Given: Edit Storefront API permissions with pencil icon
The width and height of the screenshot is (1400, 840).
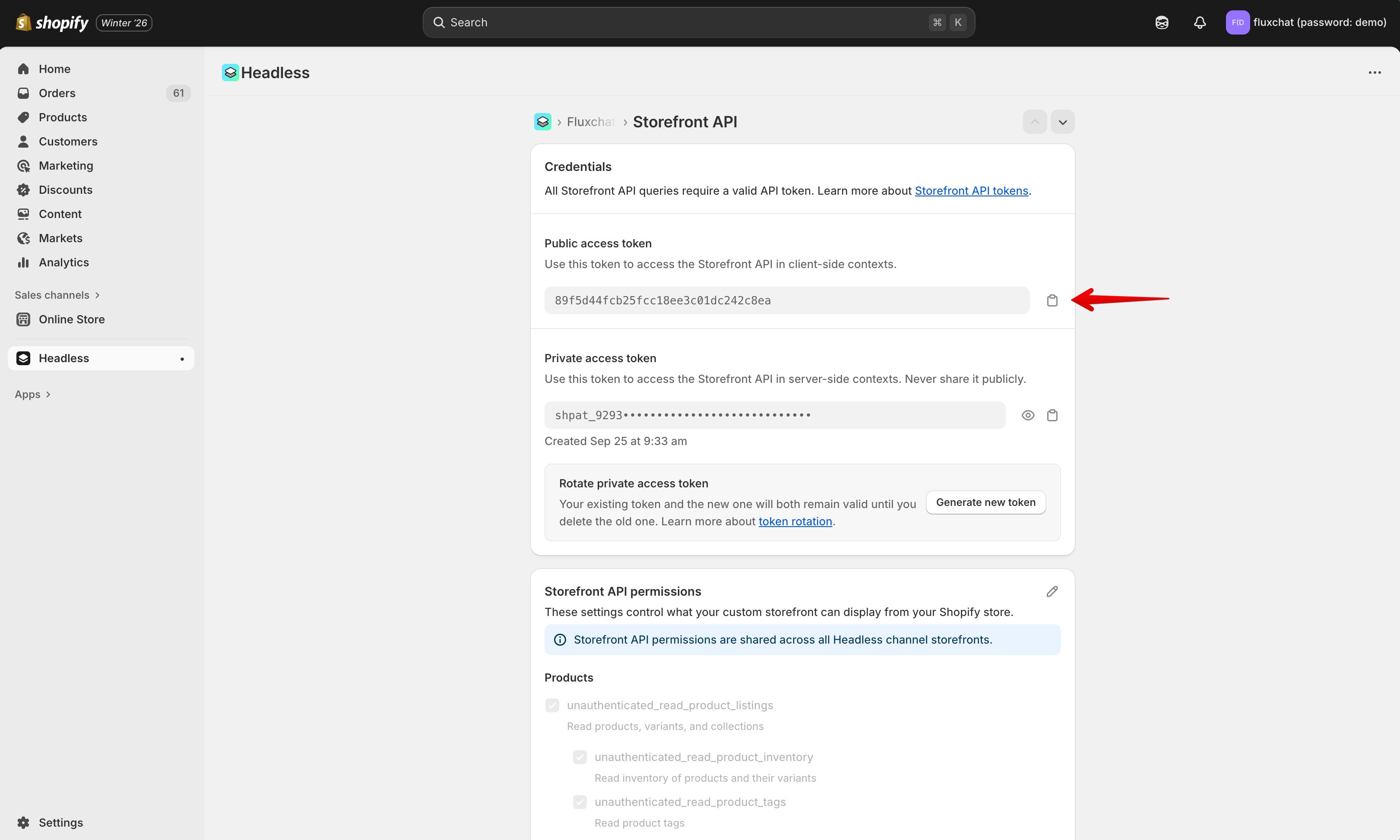Looking at the screenshot, I should click(1052, 591).
